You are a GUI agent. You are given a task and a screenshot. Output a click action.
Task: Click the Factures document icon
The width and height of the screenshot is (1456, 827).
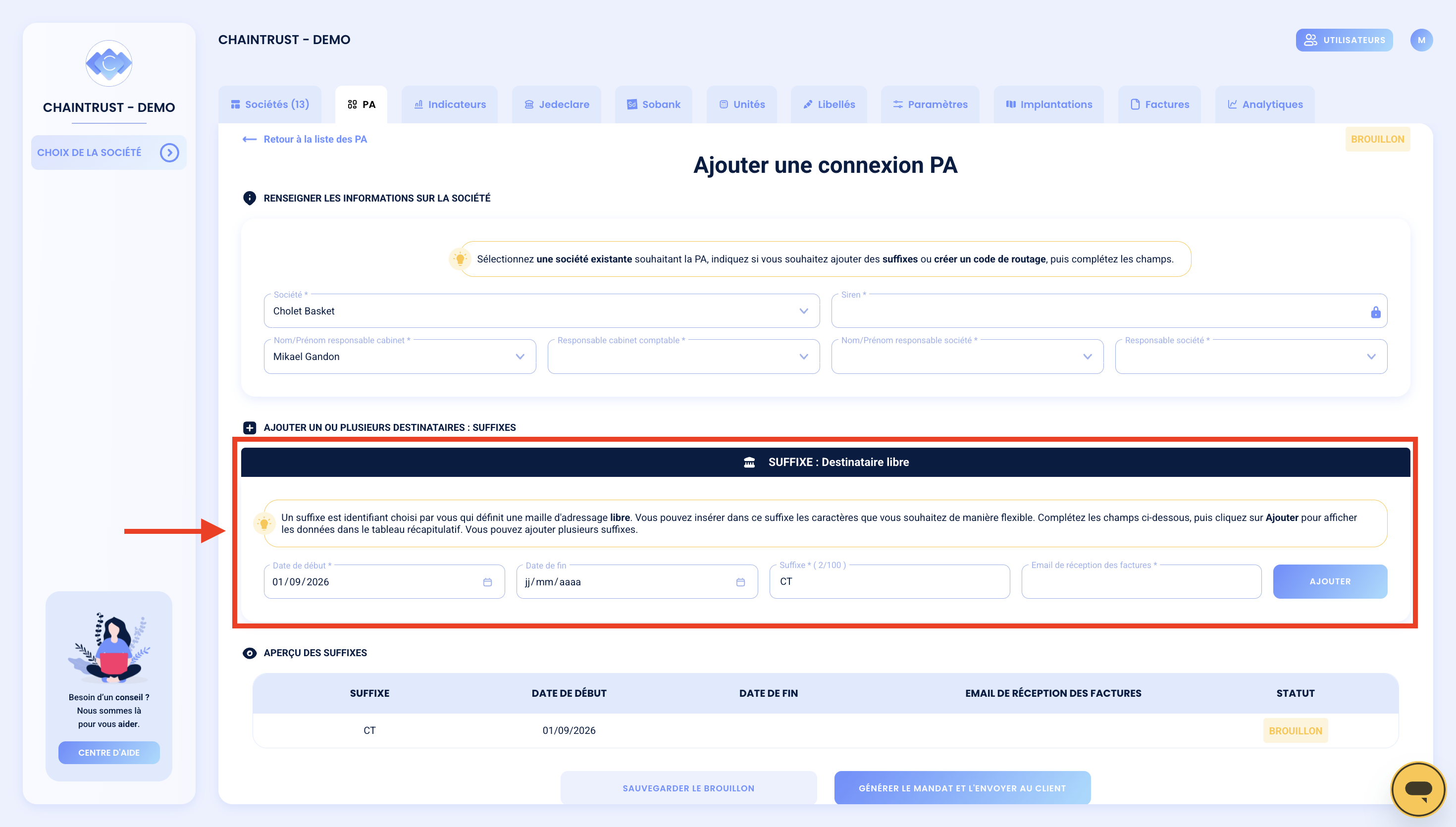pos(1135,104)
